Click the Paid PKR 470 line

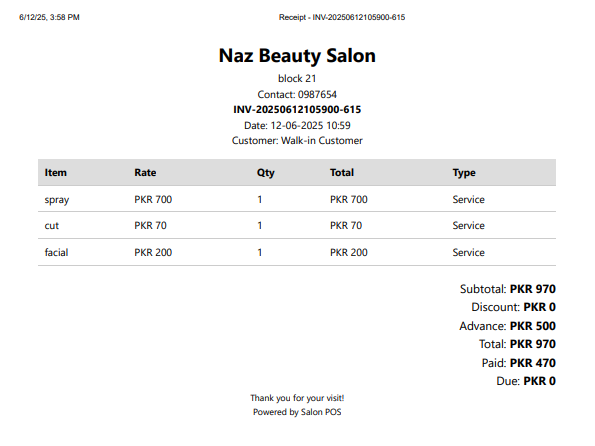tap(519, 363)
